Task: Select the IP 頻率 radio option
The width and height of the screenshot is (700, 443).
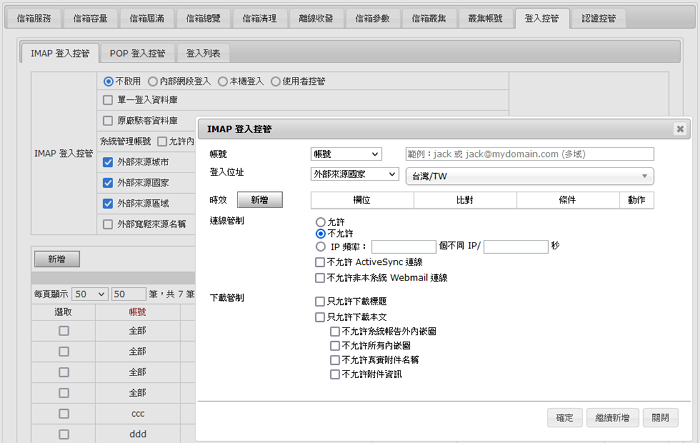Action: click(x=320, y=246)
